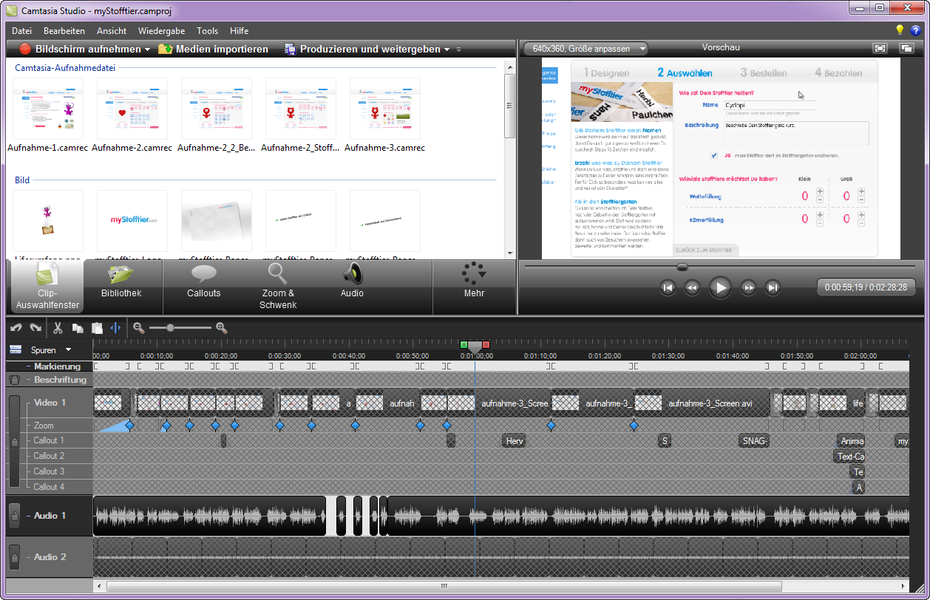Click the preview seek bar handle

682,267
